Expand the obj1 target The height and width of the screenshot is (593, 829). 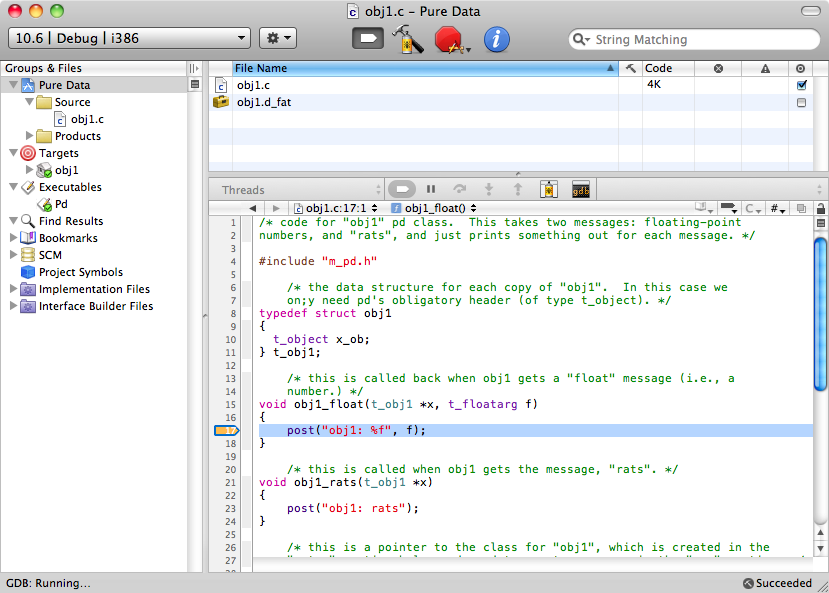coord(30,170)
